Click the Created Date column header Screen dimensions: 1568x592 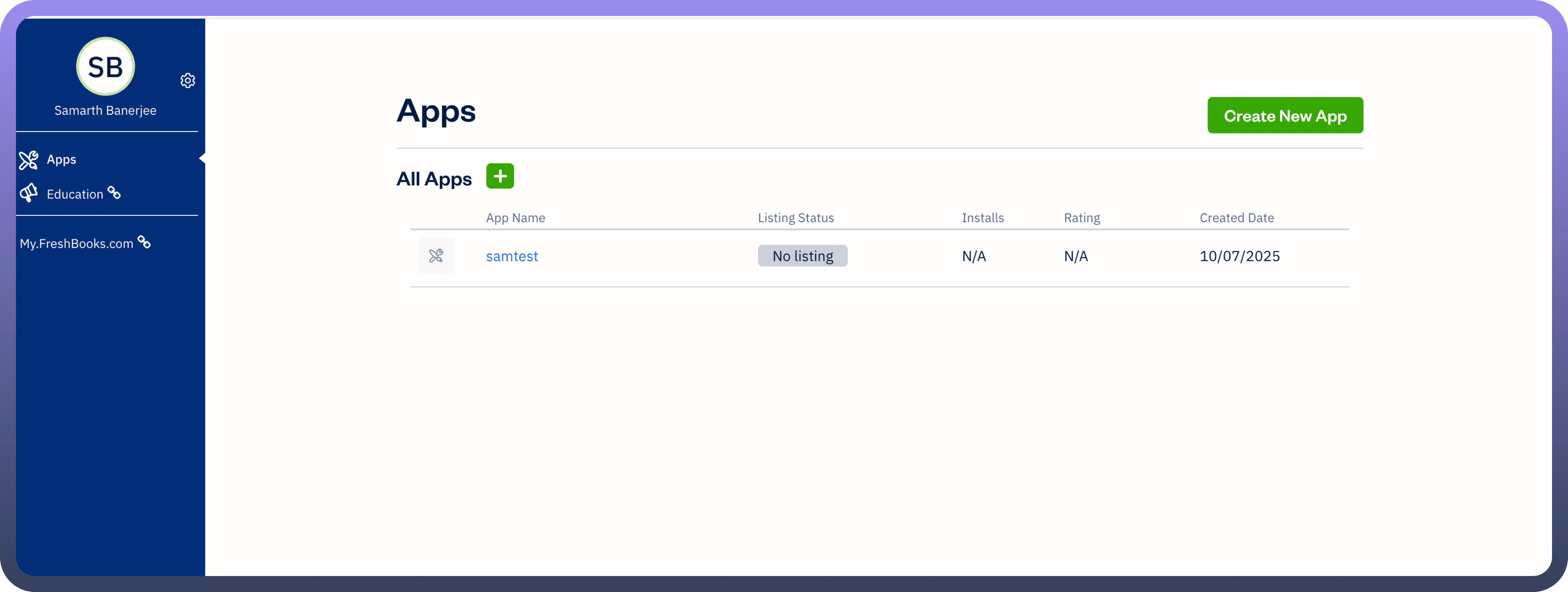1236,218
